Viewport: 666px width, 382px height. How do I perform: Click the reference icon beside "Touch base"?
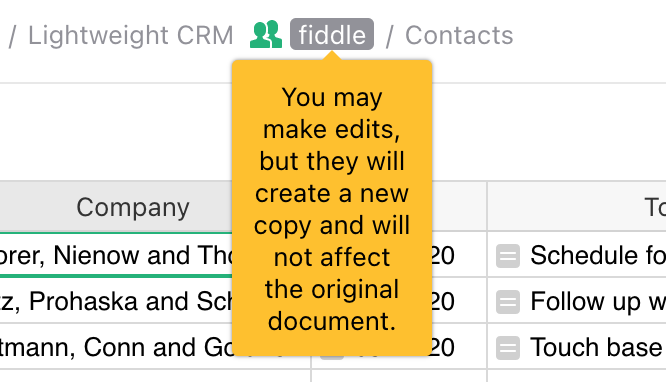[x=508, y=348]
